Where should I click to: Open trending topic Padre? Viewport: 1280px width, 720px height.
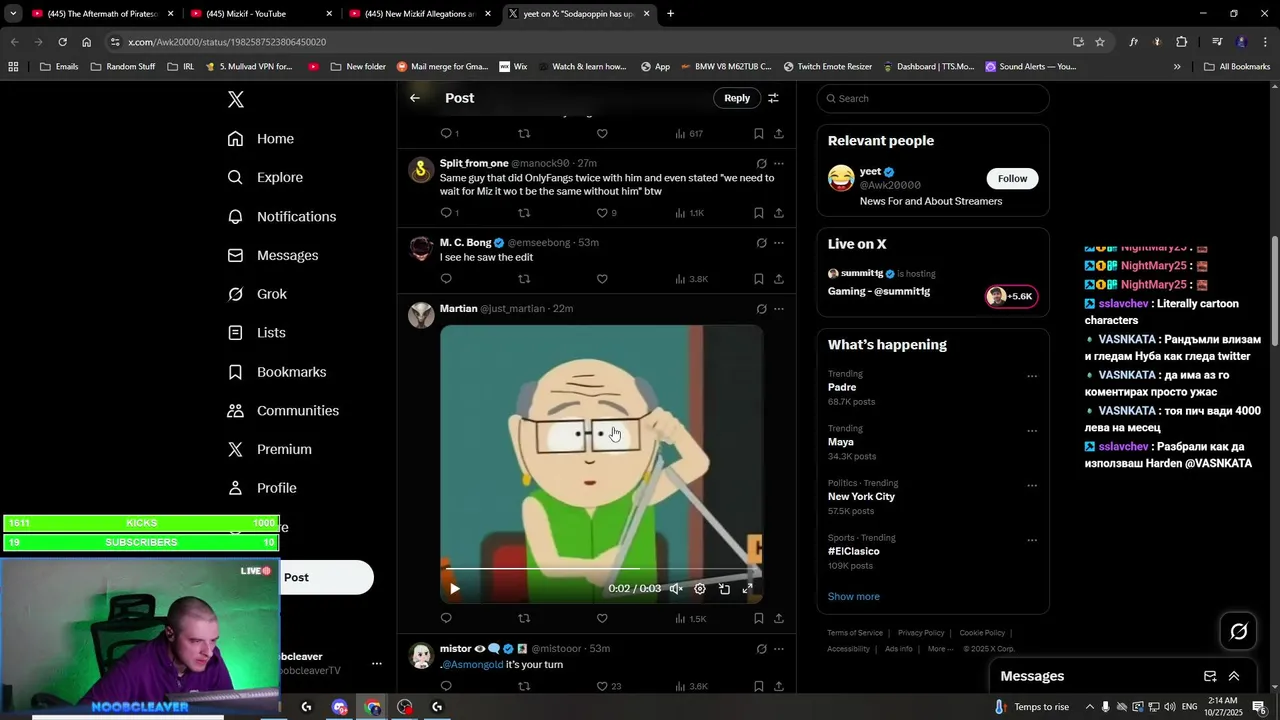coord(842,387)
